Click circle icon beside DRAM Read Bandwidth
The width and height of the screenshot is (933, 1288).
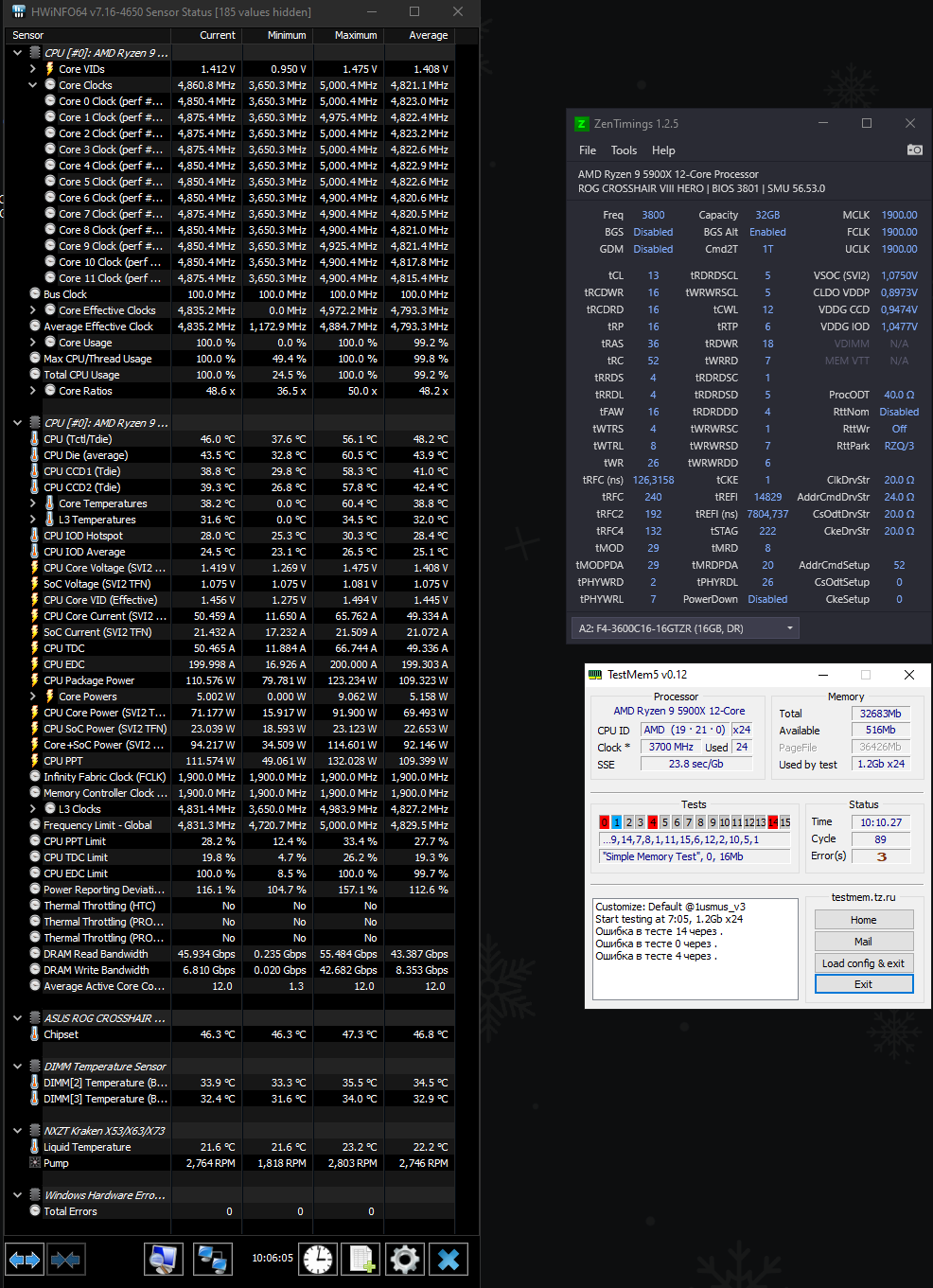pyautogui.click(x=35, y=954)
